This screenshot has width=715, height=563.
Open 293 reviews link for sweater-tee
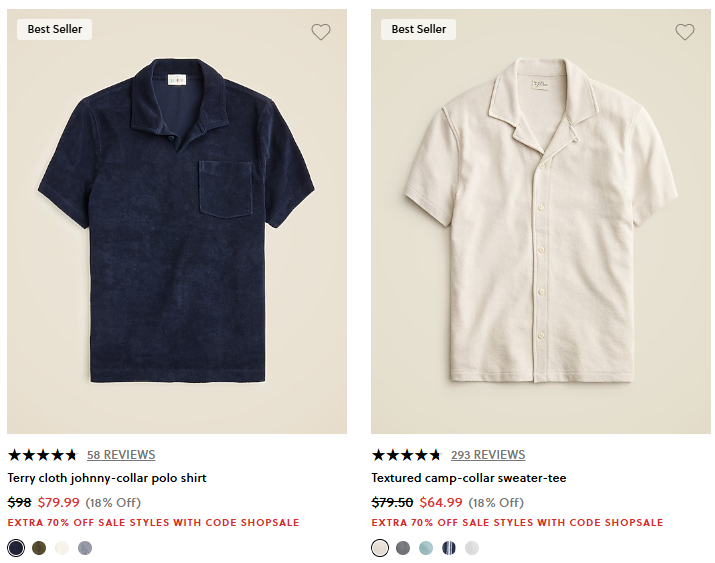[488, 455]
